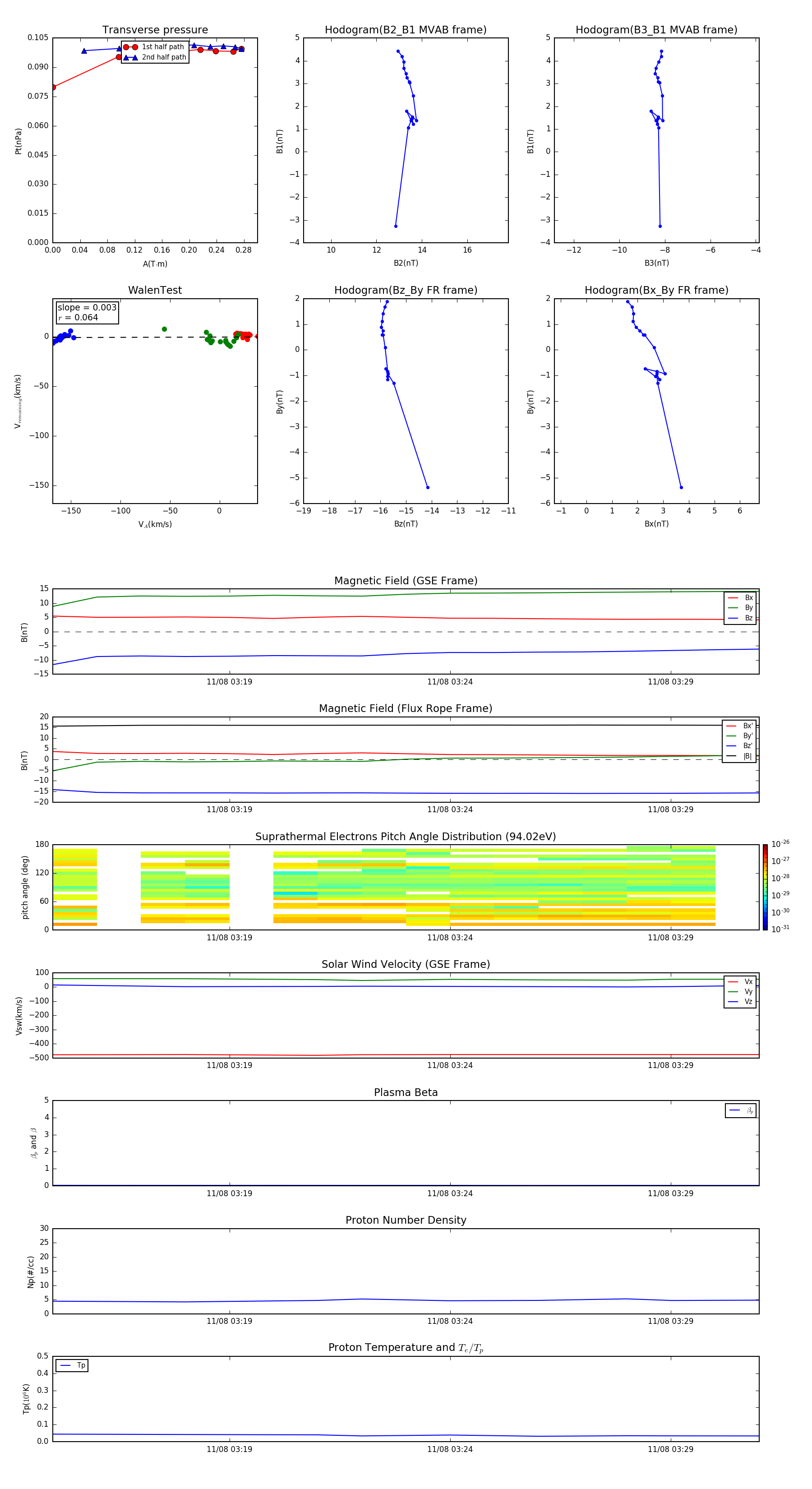The width and height of the screenshot is (812, 1489).
Task: Click the "Hodogram(Bz_By FR frame)" title
Action: click(x=406, y=290)
